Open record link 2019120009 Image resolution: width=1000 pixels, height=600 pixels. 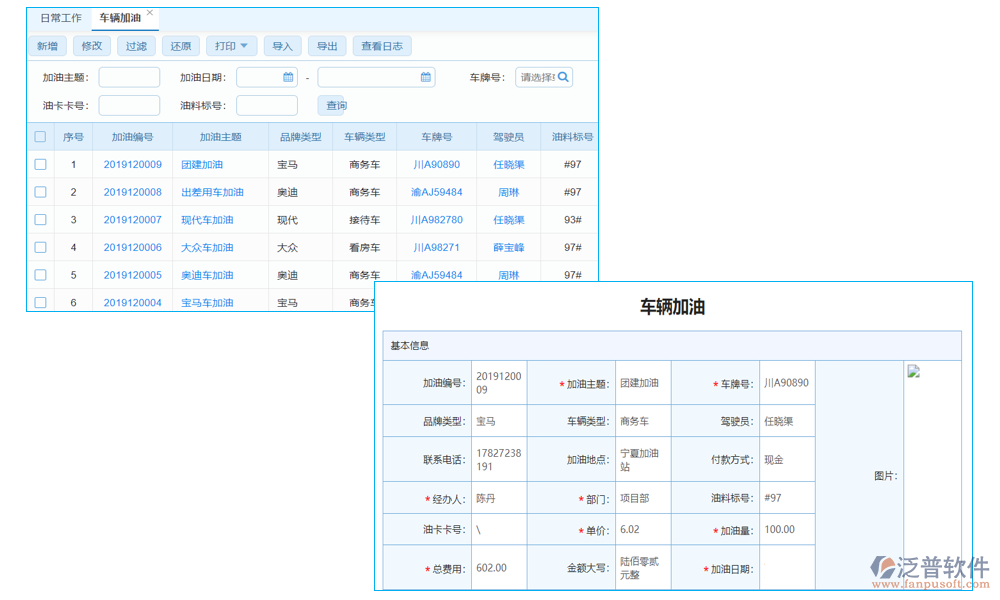click(x=136, y=163)
